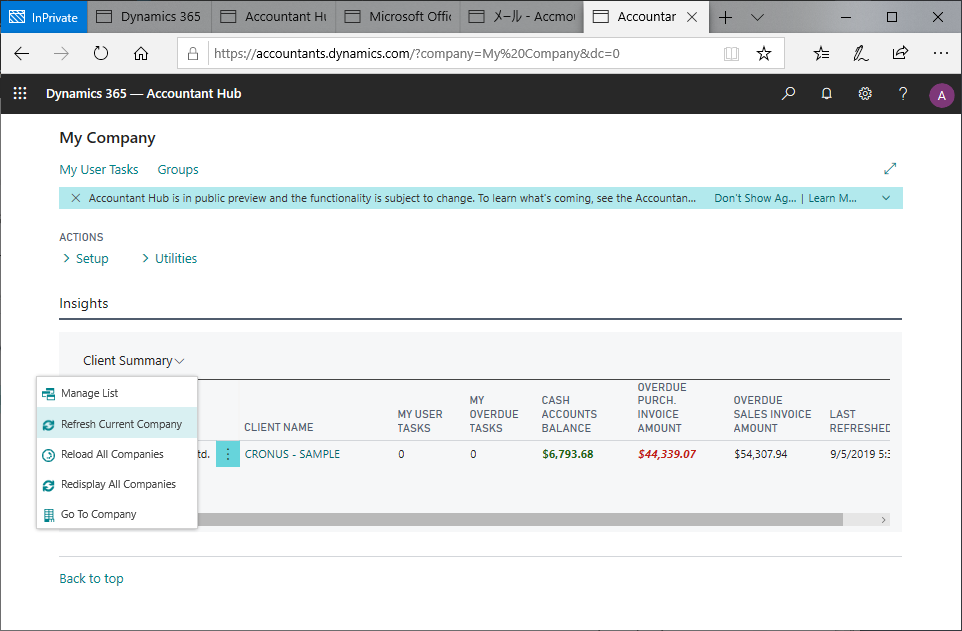
Task: Open CRONUS - SAMPLE client link
Action: pyautogui.click(x=292, y=454)
